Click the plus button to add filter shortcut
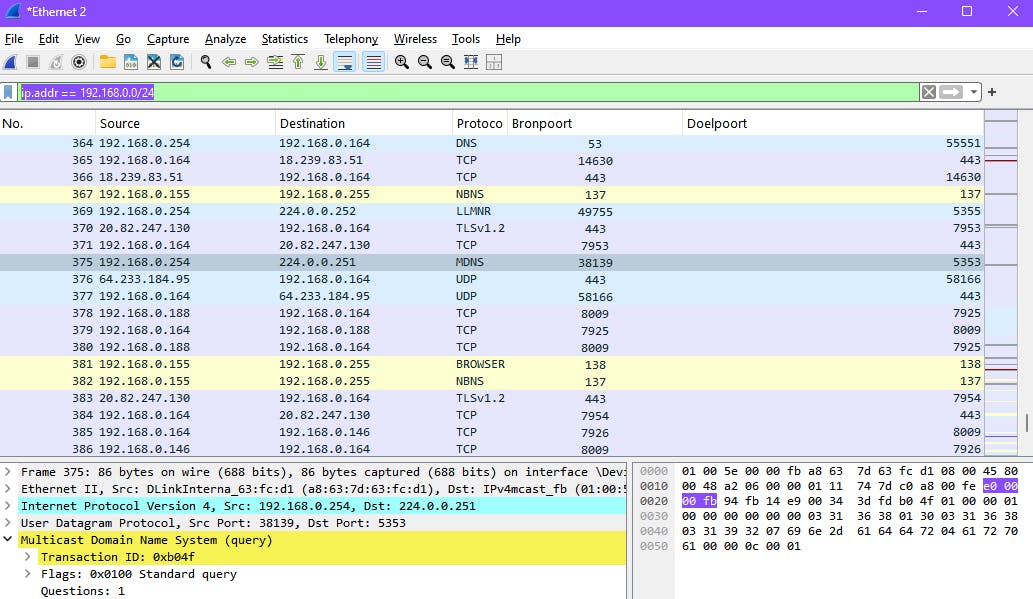Screen dimensions: 1033x599 click(992, 92)
